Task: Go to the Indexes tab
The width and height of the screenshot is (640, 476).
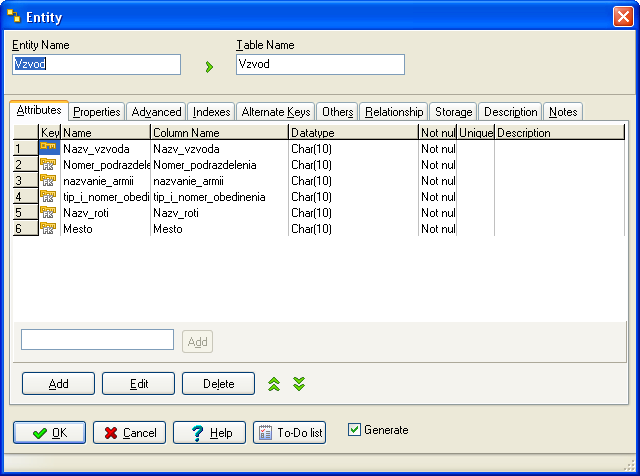Action: tap(211, 112)
